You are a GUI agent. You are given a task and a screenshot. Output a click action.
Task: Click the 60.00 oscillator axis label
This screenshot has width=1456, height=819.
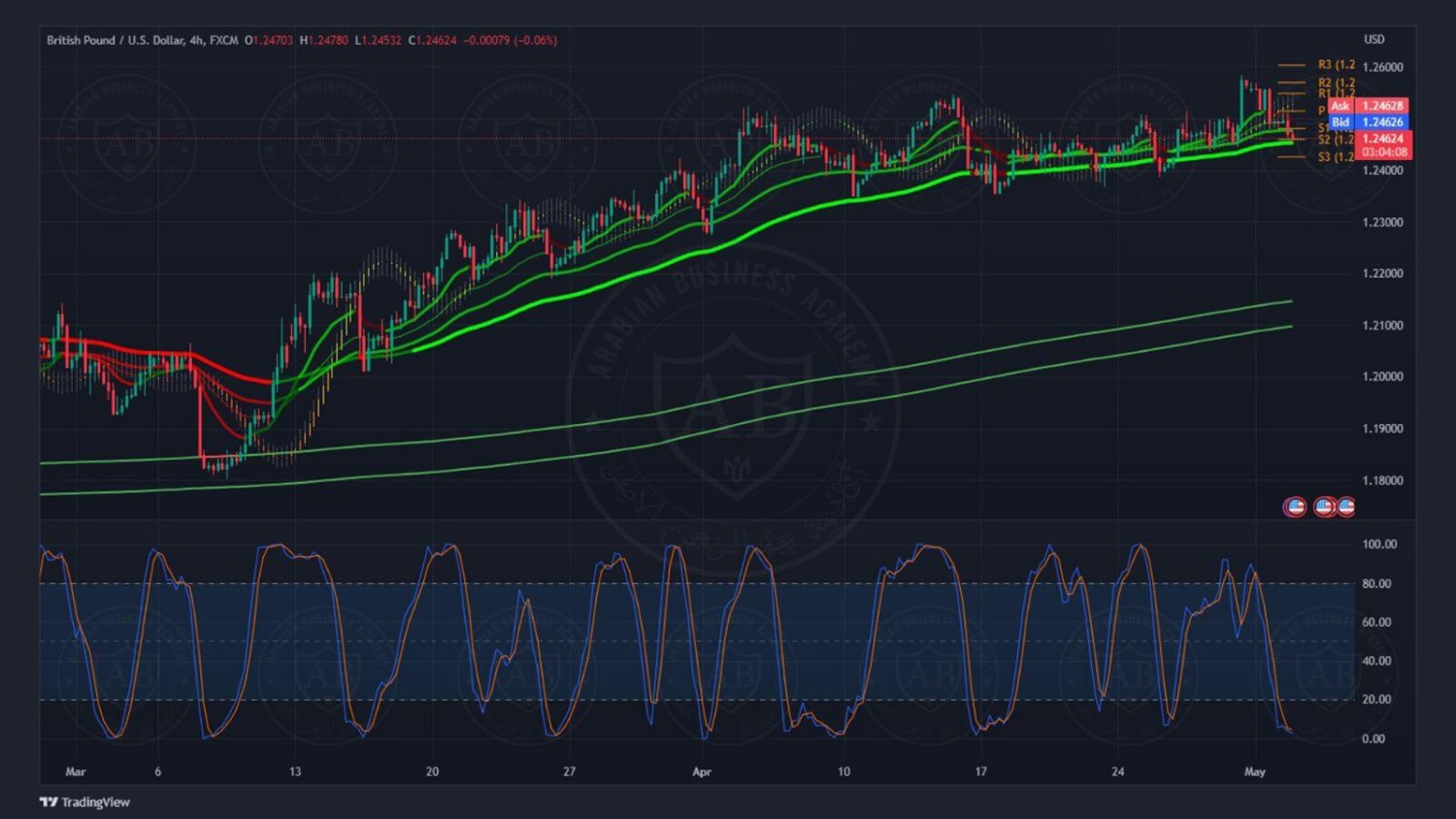(1376, 622)
